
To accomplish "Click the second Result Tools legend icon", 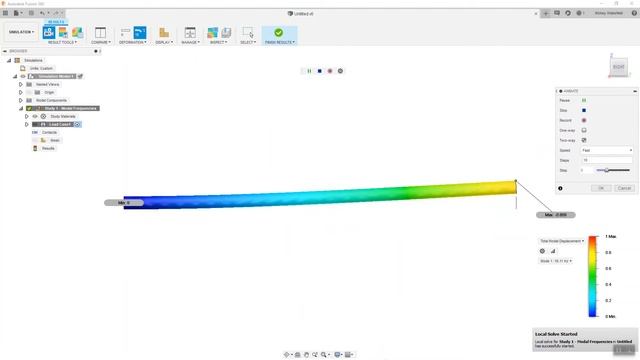I will [63, 32].
